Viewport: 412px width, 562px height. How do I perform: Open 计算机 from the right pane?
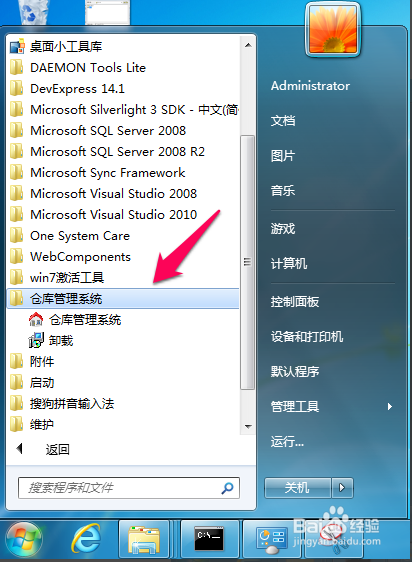pos(289,264)
